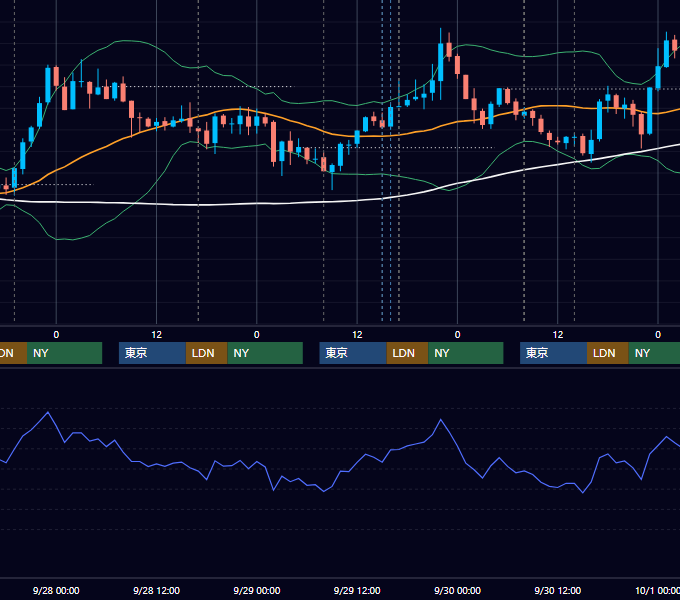The height and width of the screenshot is (600, 680).
Task: Select hour tick "0" above 9/28 00:00
Action: [x=56, y=335]
